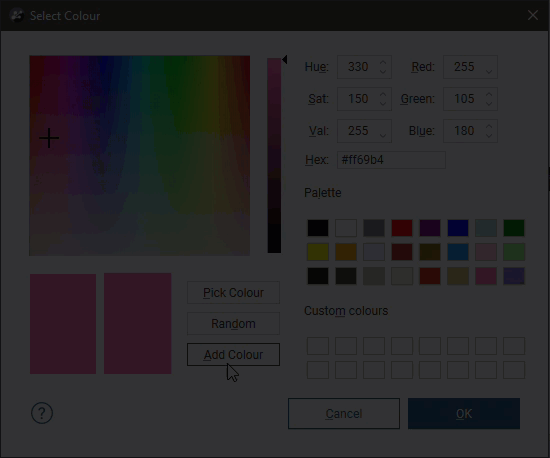
Task: Click the first empty custom colour slot
Action: [x=318, y=346]
